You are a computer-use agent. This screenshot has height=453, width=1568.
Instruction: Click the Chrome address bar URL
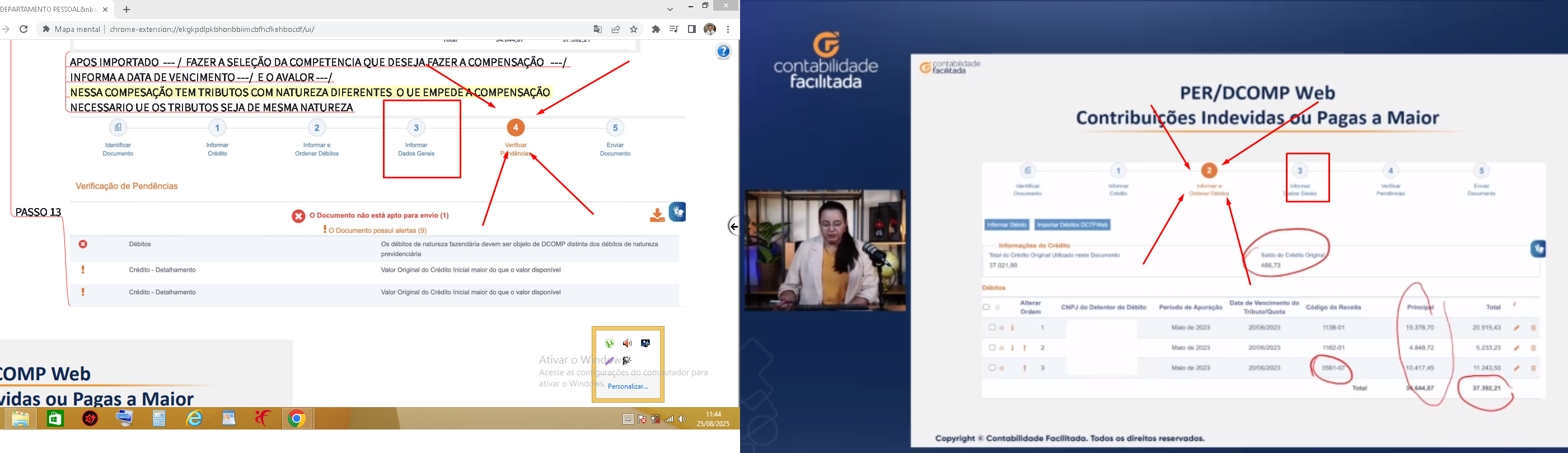click(212, 29)
